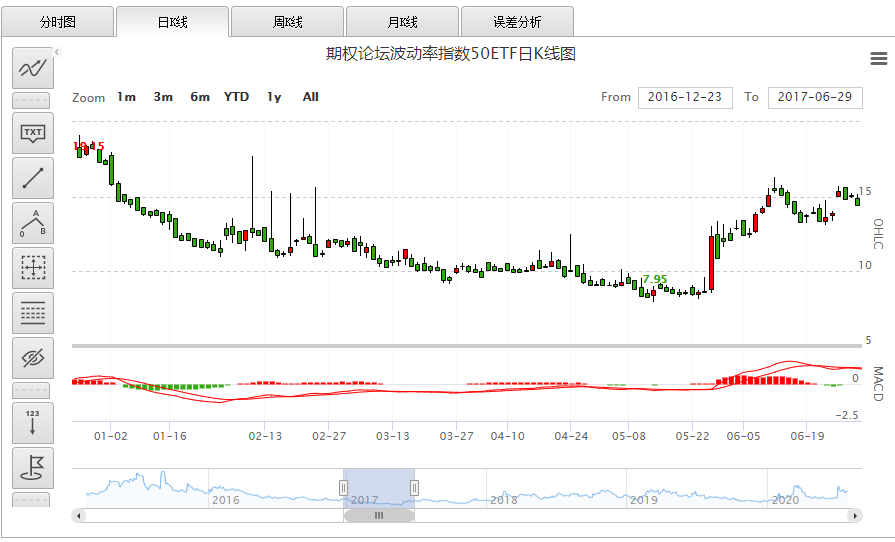Activate the measure zoom selection tool
Screen dimensions: 895x542
pos(34,267)
